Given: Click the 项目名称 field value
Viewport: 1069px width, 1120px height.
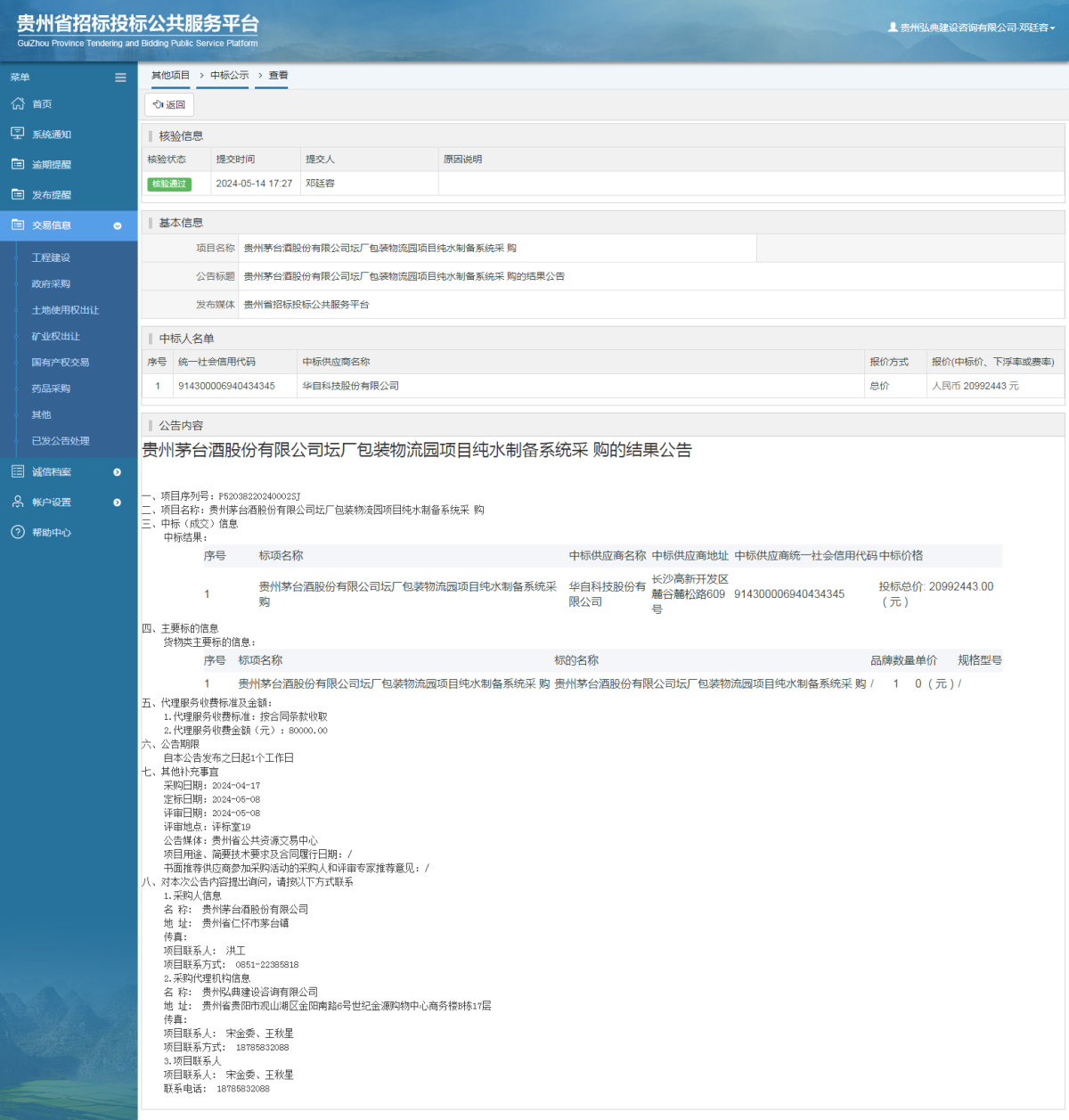Looking at the screenshot, I should (380, 248).
